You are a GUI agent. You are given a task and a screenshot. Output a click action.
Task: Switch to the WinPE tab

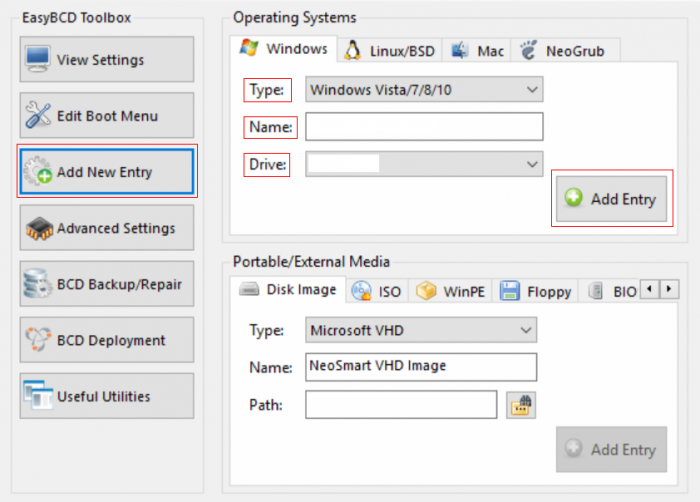[x=450, y=292]
